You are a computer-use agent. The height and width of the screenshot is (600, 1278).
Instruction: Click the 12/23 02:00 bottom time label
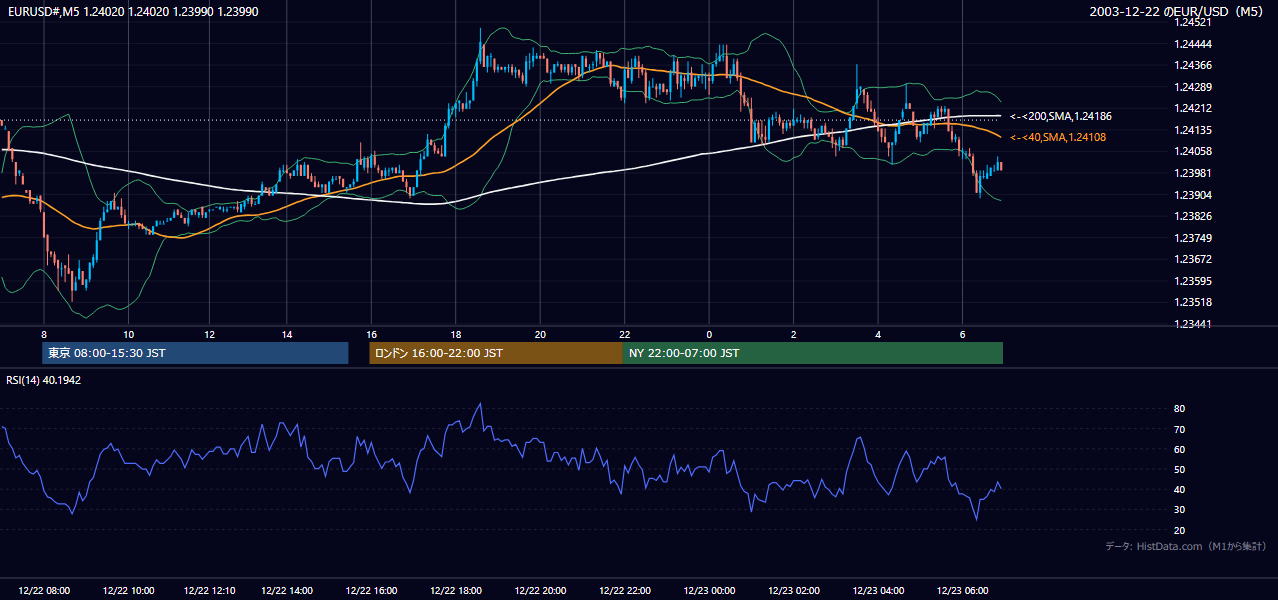pyautogui.click(x=793, y=591)
